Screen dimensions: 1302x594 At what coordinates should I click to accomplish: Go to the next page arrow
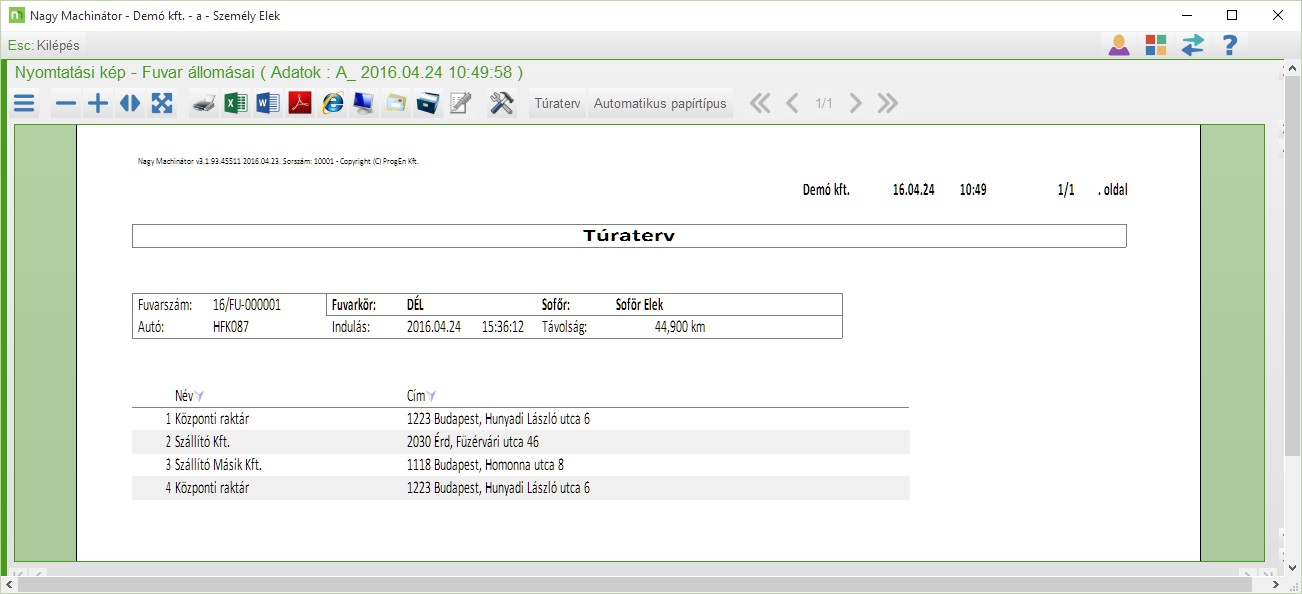click(x=855, y=103)
